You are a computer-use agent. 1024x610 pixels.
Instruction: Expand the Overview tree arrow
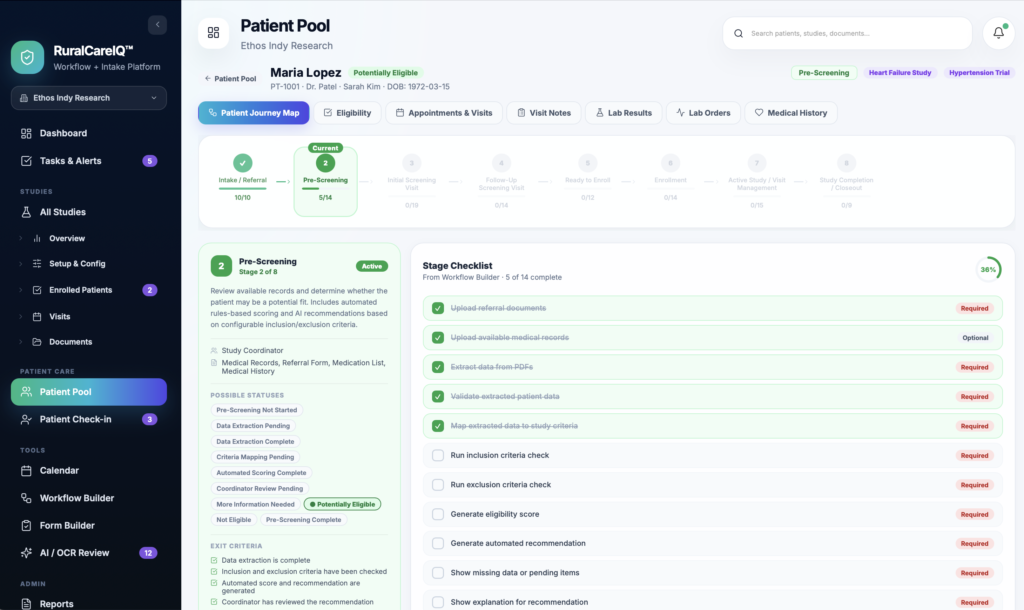point(21,238)
